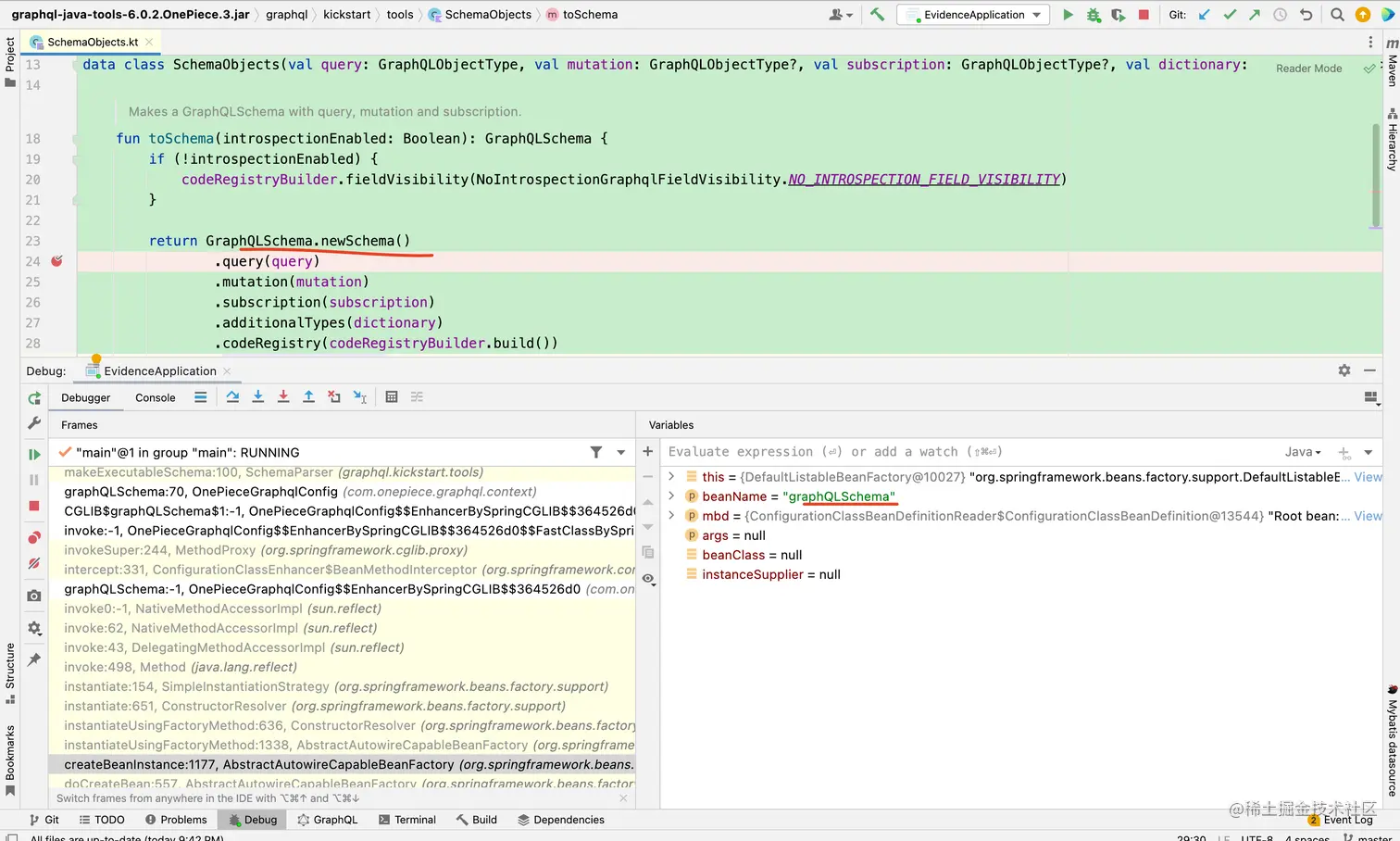Expand the 'this' variable node
This screenshot has width=1400, height=841.
click(x=671, y=477)
